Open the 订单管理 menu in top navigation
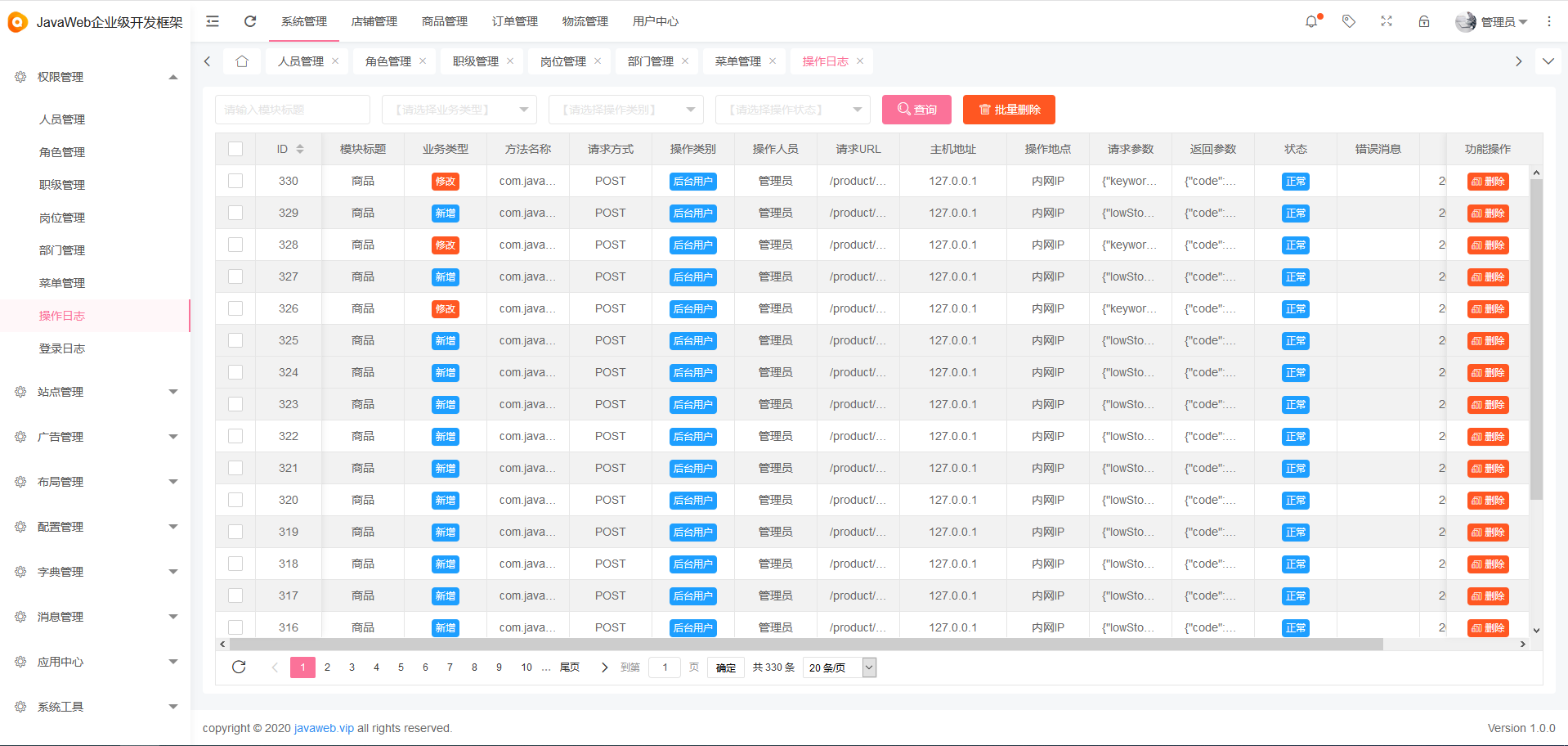The image size is (1568, 746). (x=513, y=21)
